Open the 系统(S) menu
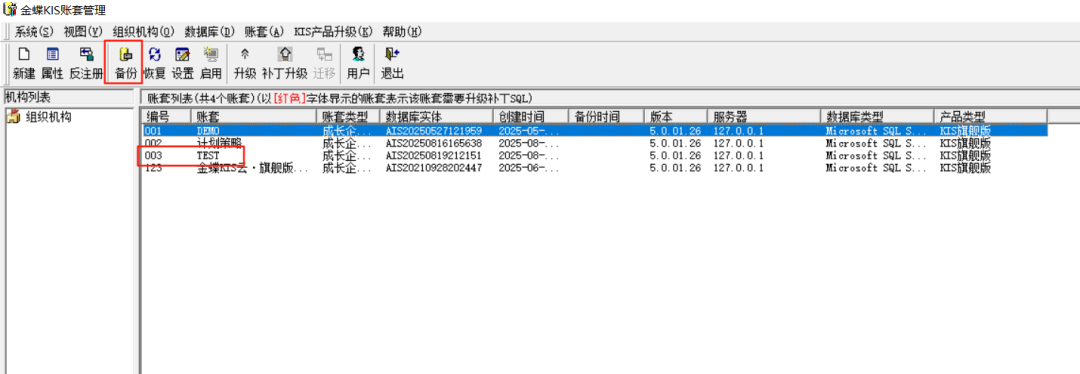The image size is (1080, 374). coord(34,32)
